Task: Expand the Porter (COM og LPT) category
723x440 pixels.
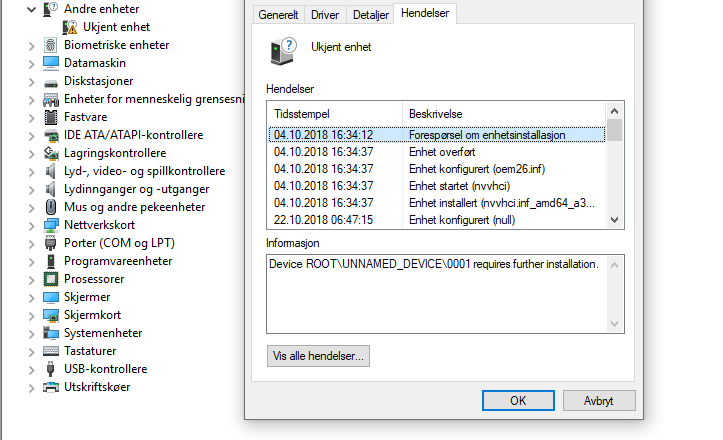Action: click(x=33, y=243)
